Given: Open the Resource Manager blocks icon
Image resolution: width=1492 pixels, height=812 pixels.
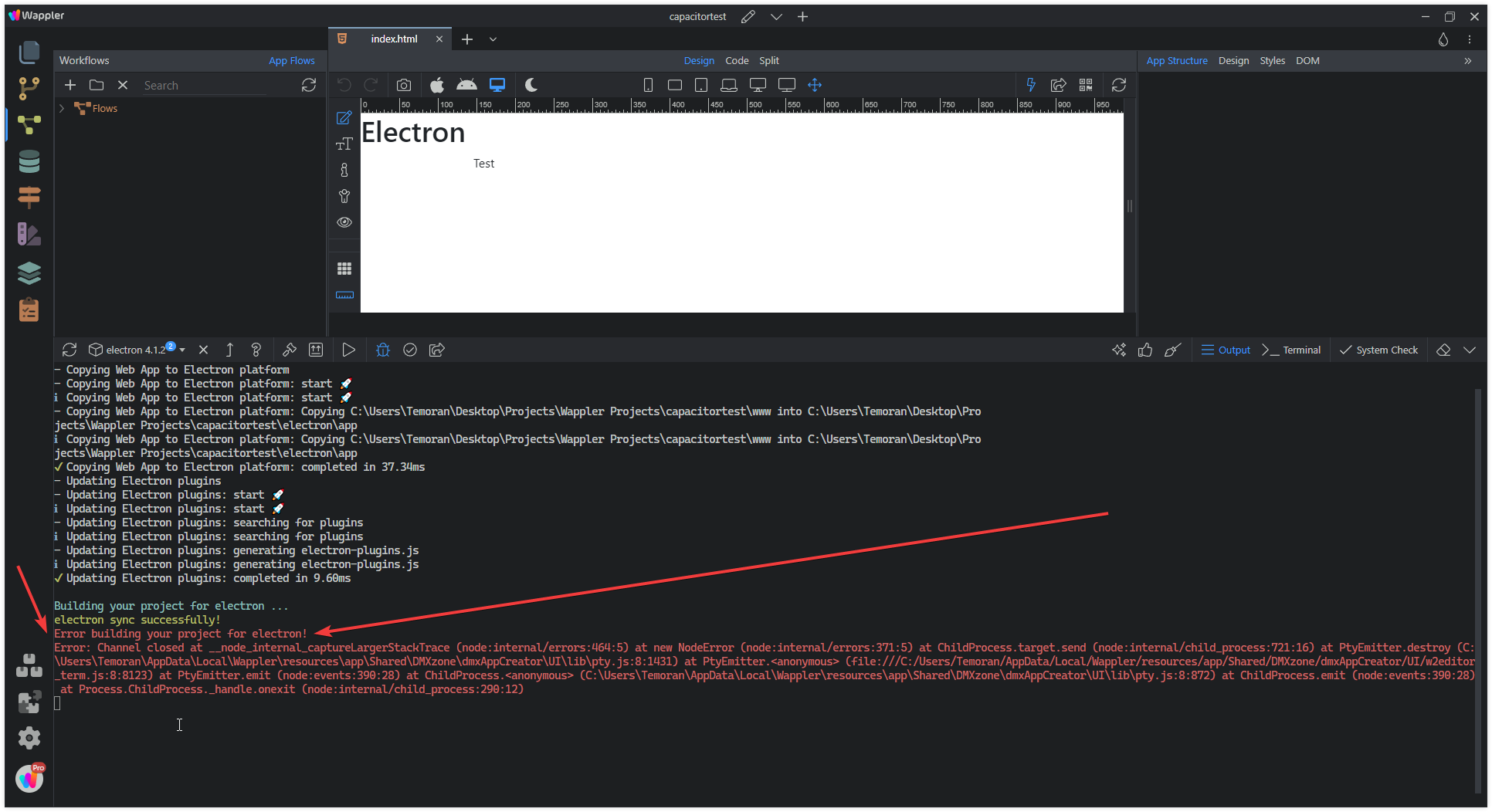Looking at the screenshot, I should coord(29,665).
